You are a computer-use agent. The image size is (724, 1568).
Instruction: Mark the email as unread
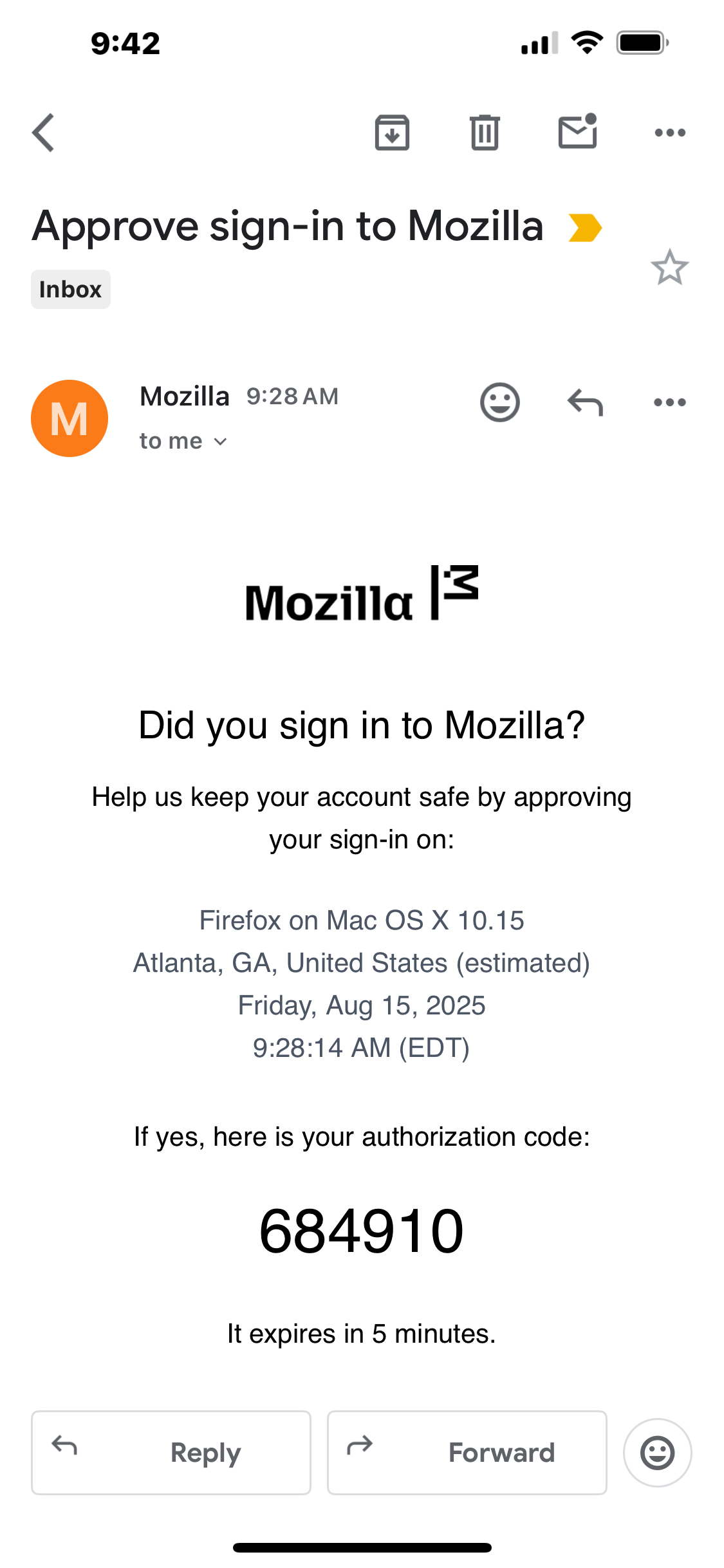point(577,131)
